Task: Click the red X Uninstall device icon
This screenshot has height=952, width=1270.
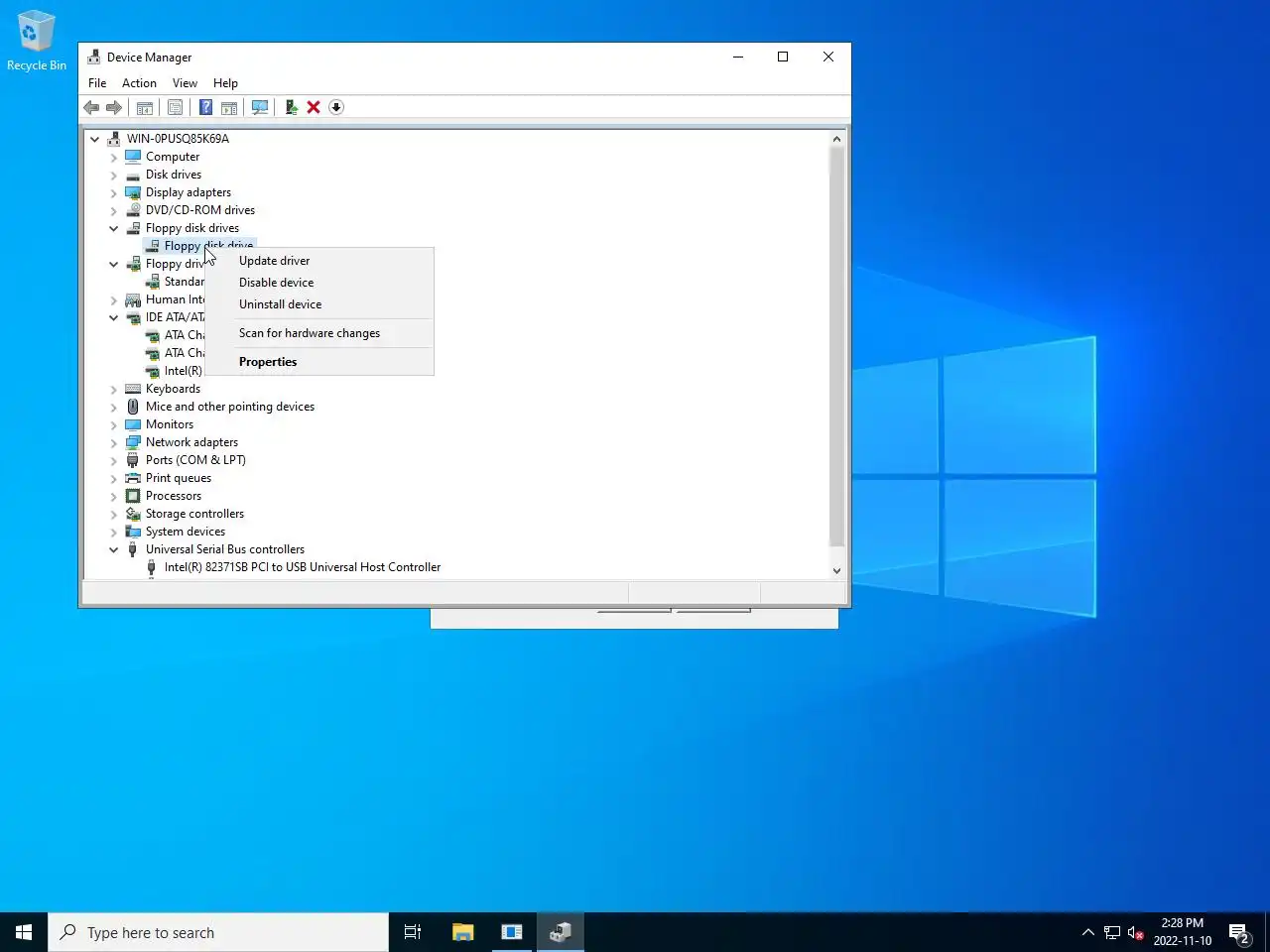Action: (314, 107)
